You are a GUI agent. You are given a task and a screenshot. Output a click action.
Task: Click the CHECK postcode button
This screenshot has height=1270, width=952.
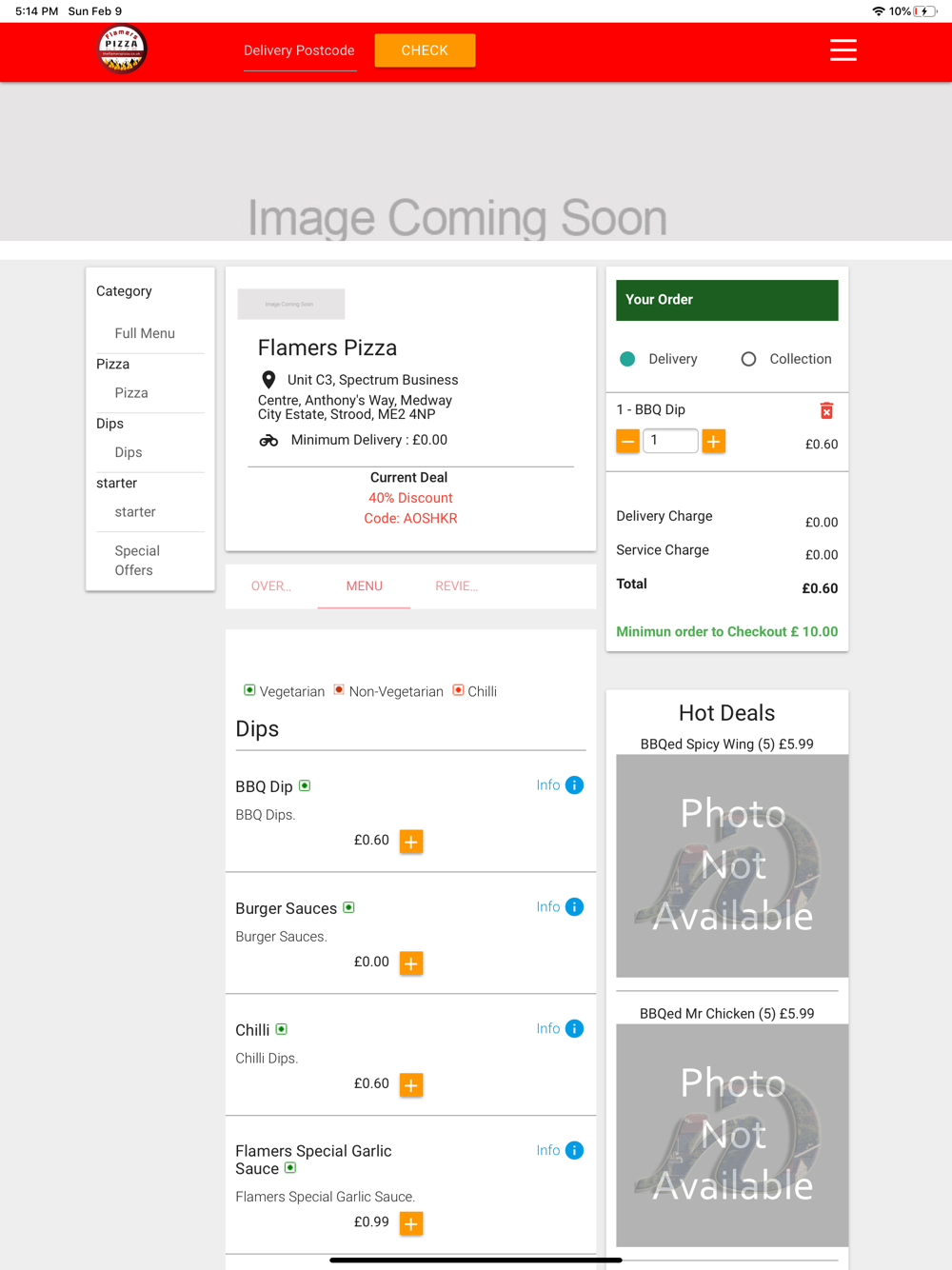coord(425,50)
